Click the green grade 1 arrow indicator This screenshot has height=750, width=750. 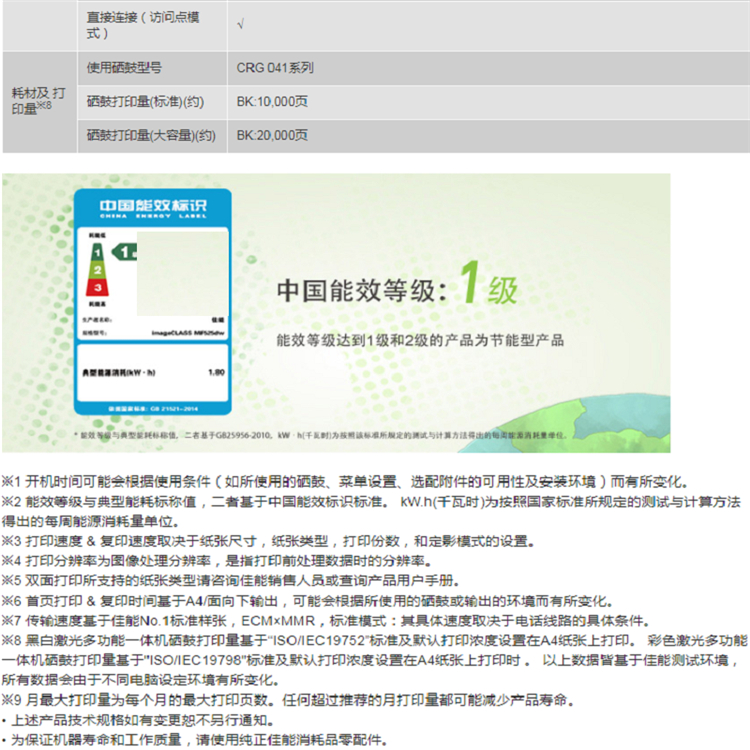click(x=125, y=250)
